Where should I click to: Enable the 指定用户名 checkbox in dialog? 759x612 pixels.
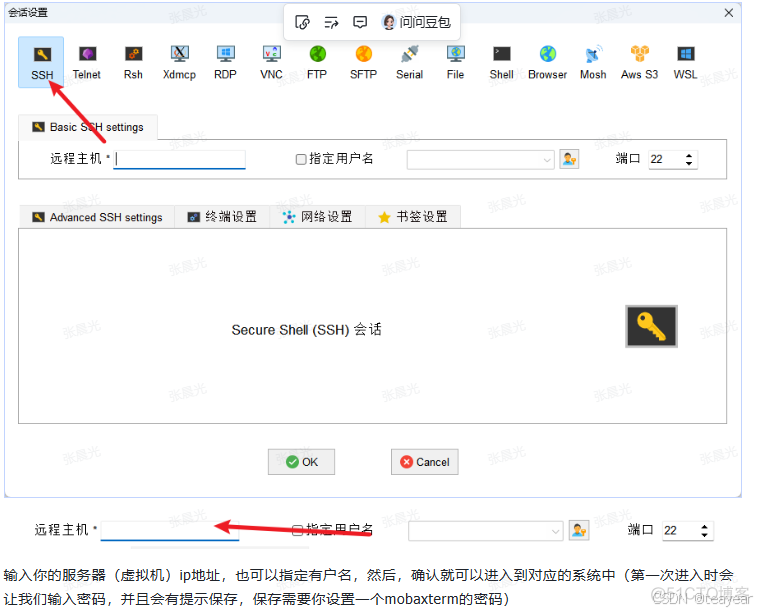[x=301, y=159]
